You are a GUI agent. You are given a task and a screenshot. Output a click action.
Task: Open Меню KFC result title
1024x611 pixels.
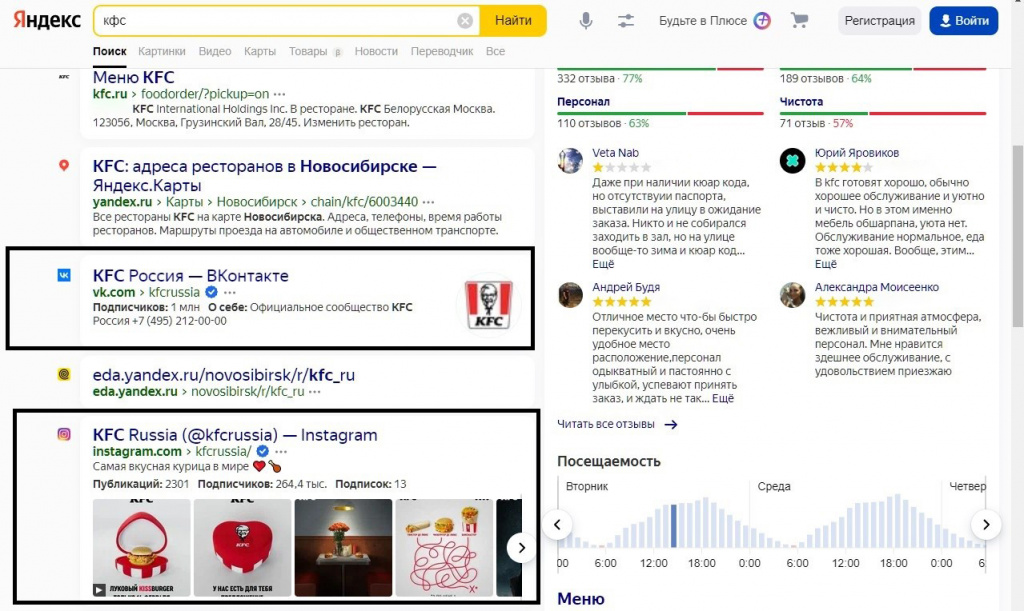[133, 78]
